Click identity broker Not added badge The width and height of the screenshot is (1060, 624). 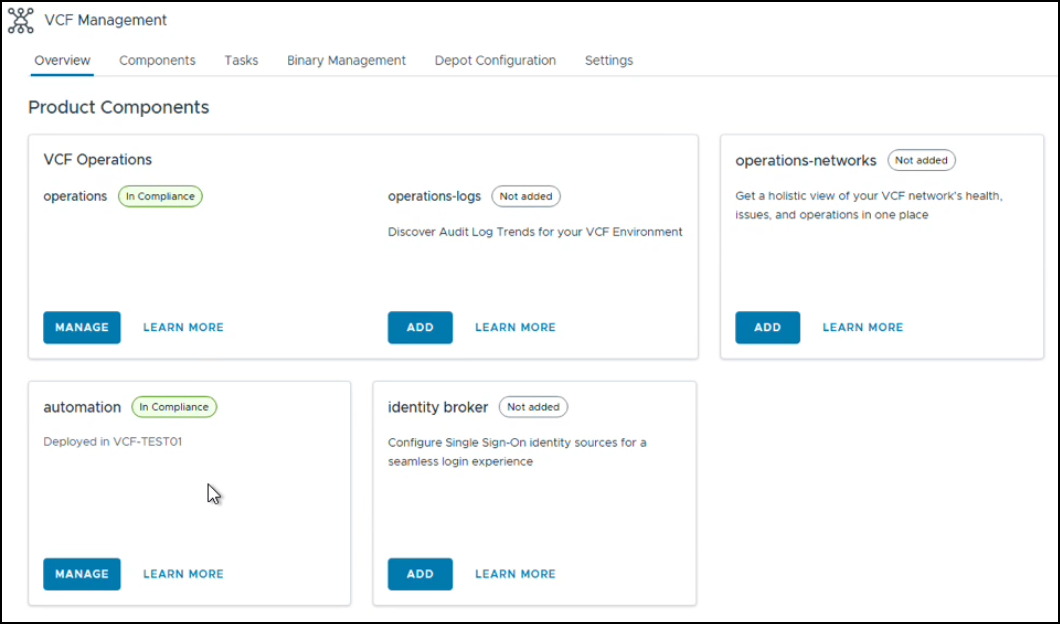click(533, 407)
